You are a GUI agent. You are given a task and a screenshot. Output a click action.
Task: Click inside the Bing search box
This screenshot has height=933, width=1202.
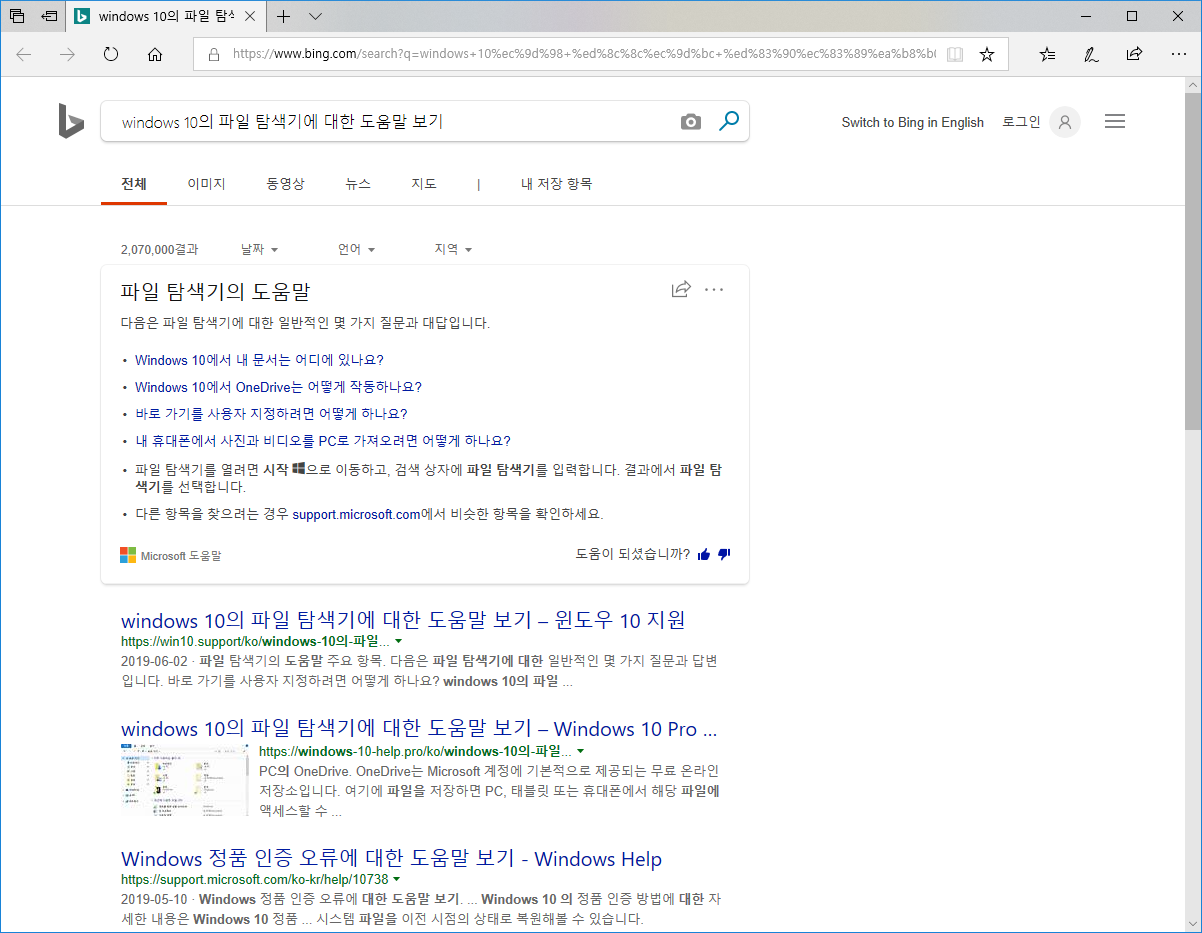pos(390,122)
